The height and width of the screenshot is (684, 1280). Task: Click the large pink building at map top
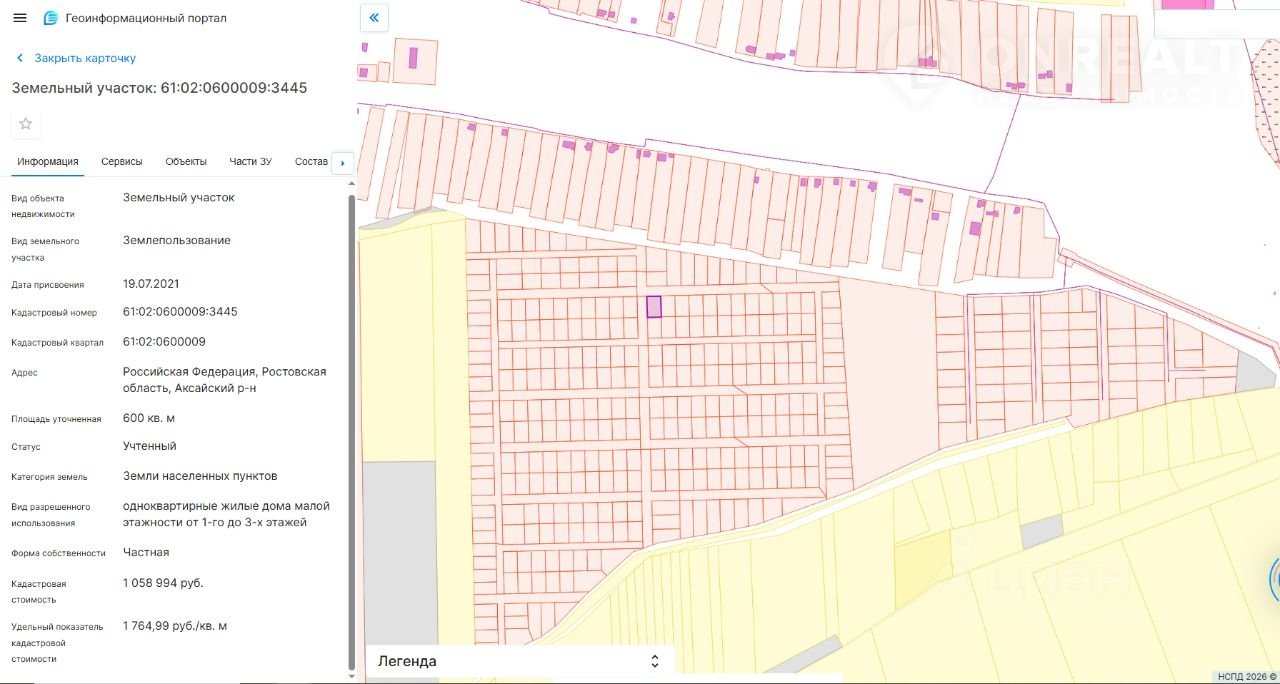pos(1187,4)
